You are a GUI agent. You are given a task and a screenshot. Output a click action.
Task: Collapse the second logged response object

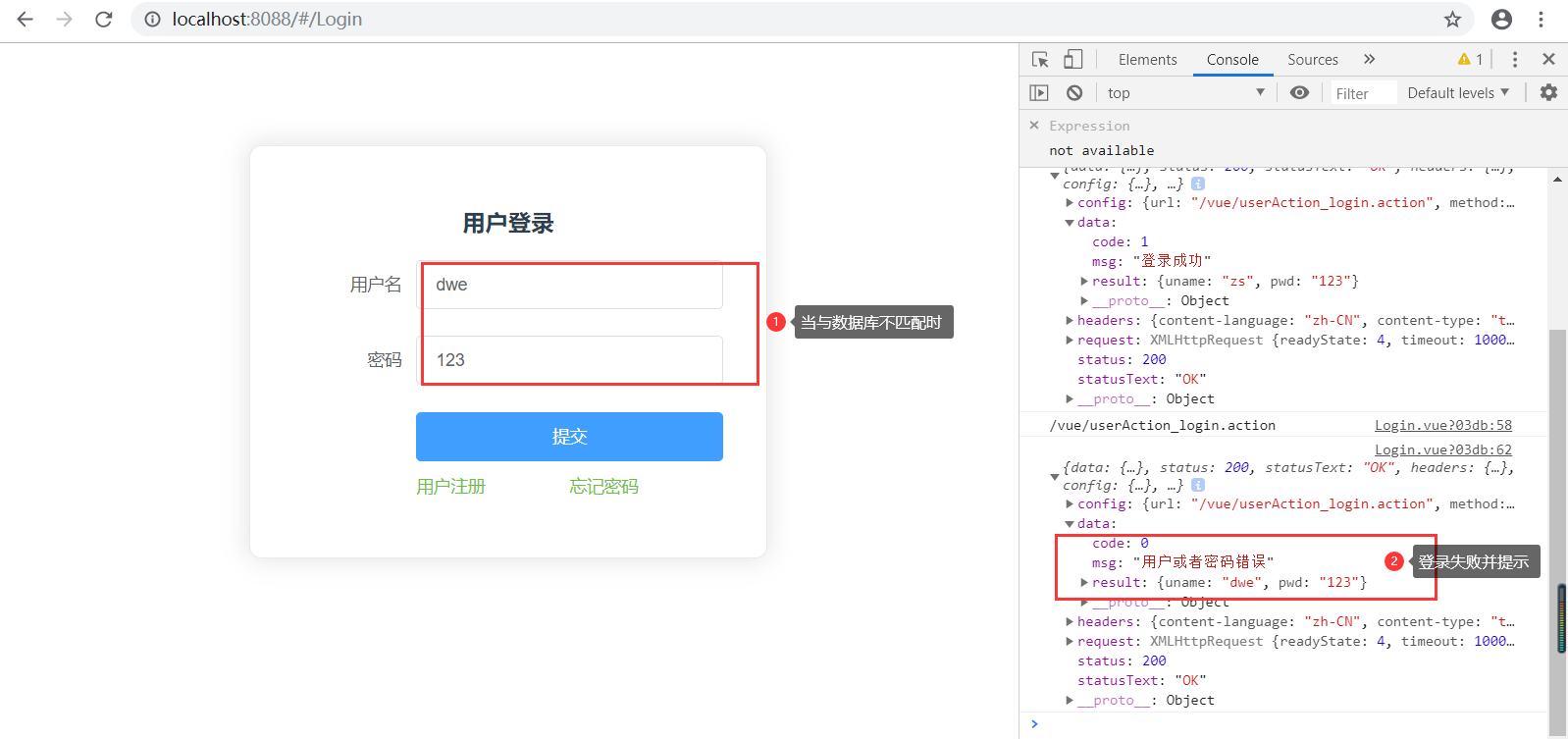point(1055,477)
